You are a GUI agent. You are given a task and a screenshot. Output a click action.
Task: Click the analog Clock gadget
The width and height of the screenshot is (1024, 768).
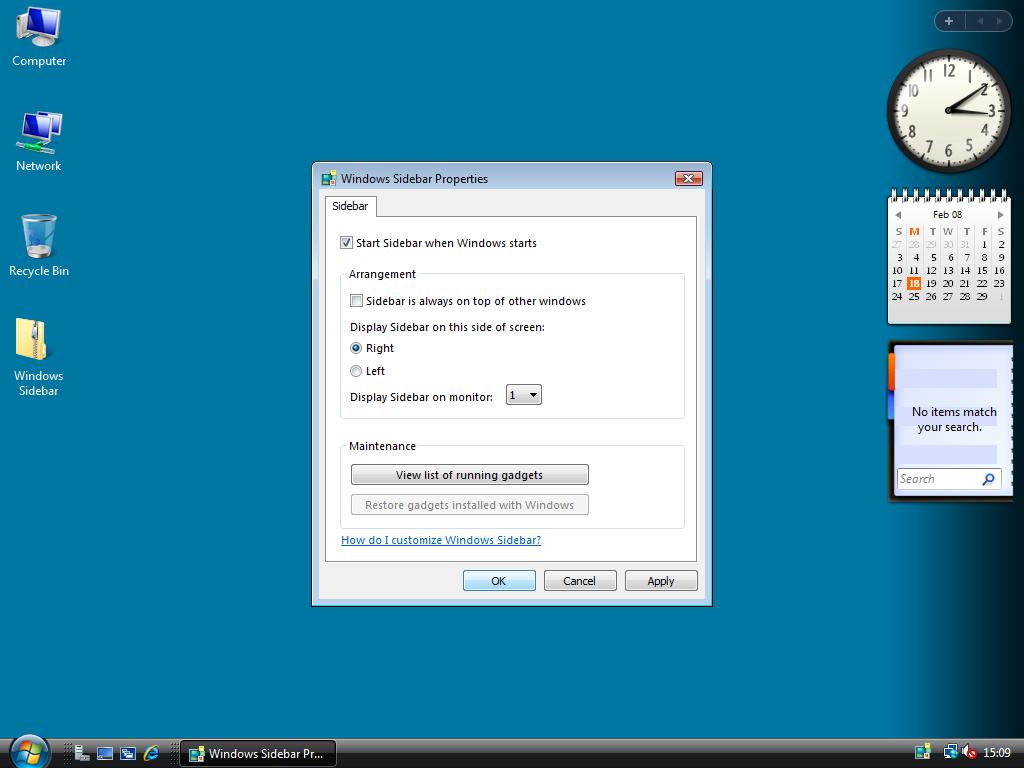(948, 110)
